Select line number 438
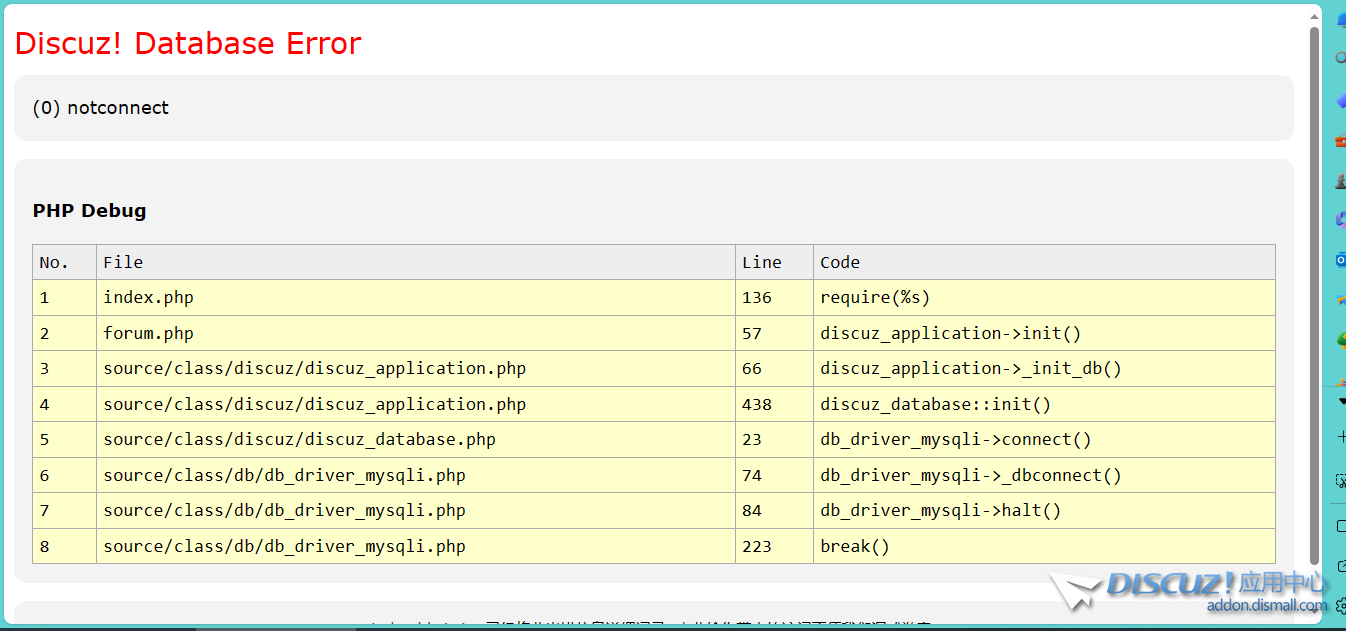 pos(757,405)
